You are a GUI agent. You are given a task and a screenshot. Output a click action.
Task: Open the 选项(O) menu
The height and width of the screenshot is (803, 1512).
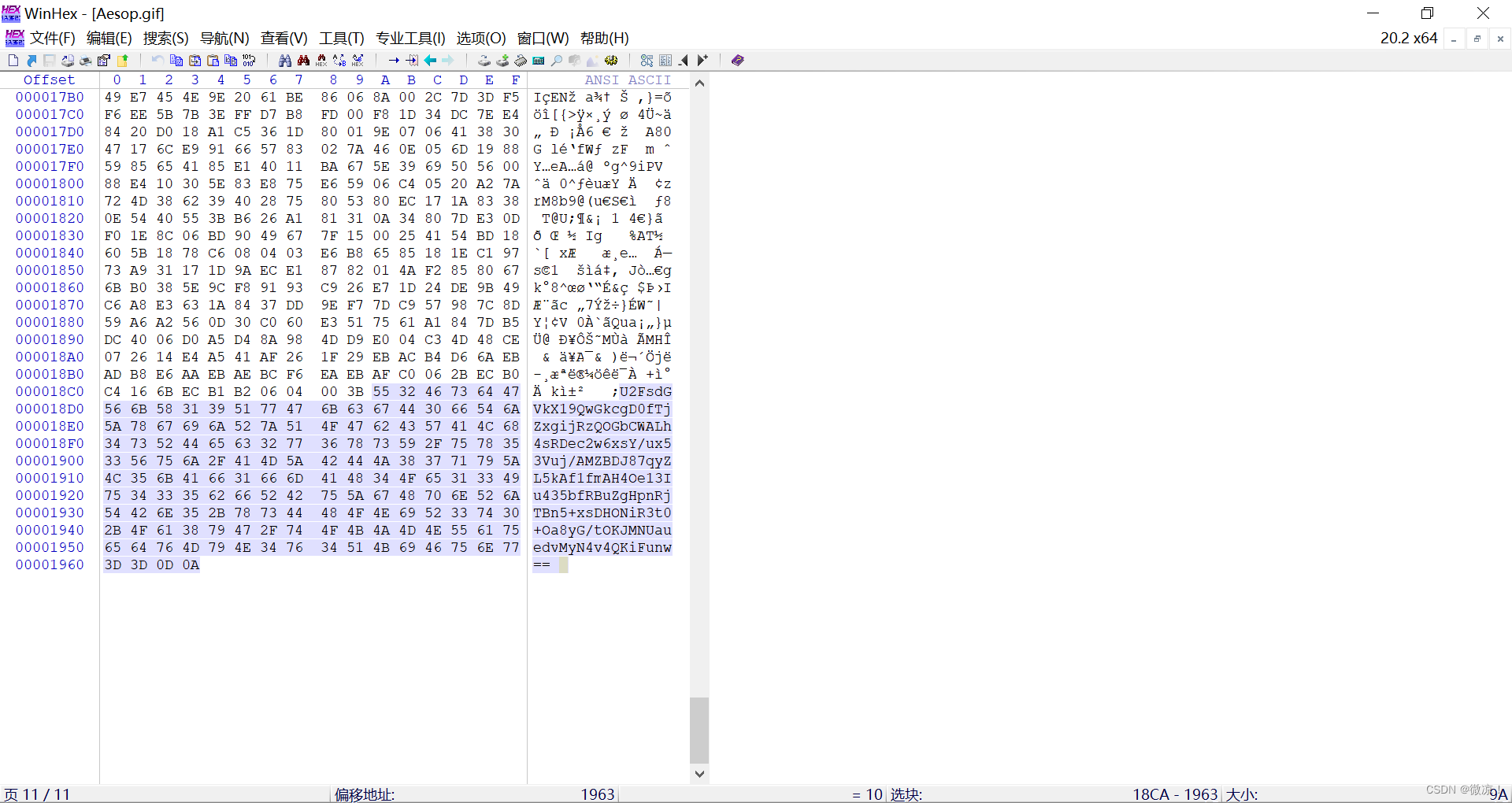(x=481, y=38)
